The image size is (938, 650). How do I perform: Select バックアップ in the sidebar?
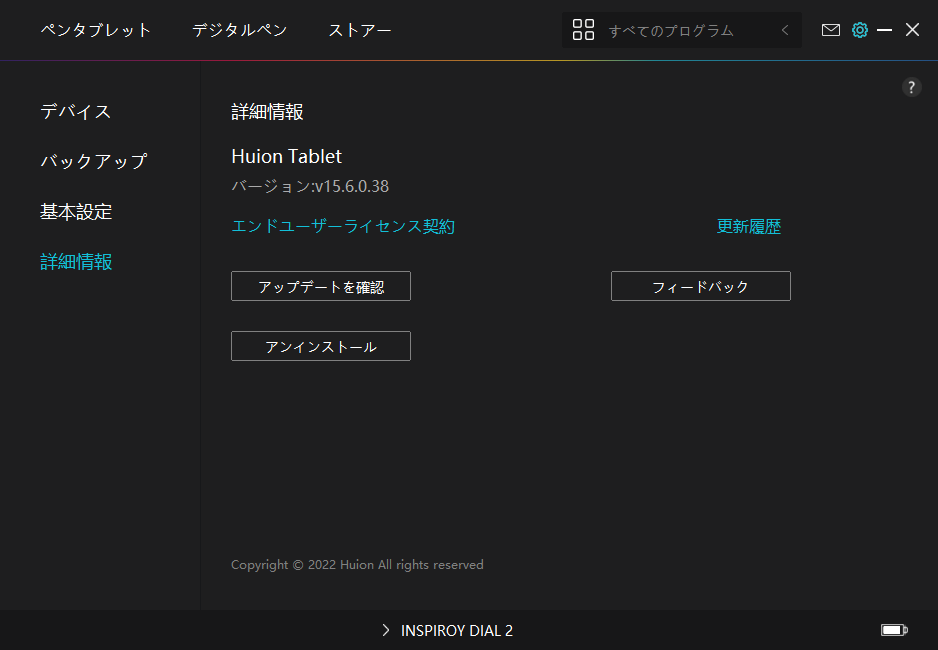click(93, 161)
